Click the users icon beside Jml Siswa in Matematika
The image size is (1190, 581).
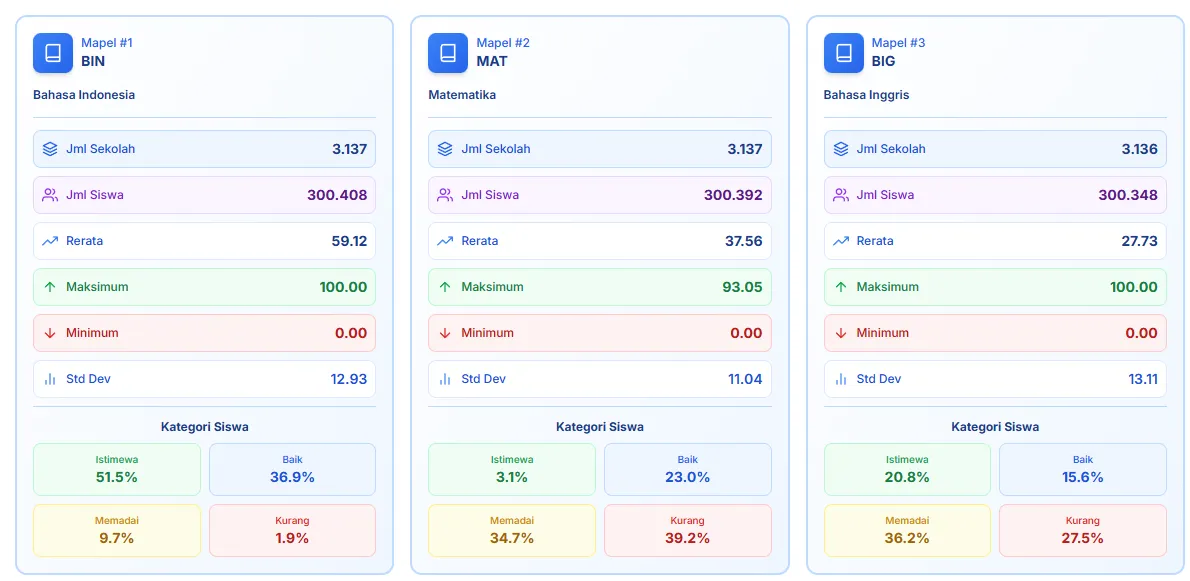tap(445, 195)
